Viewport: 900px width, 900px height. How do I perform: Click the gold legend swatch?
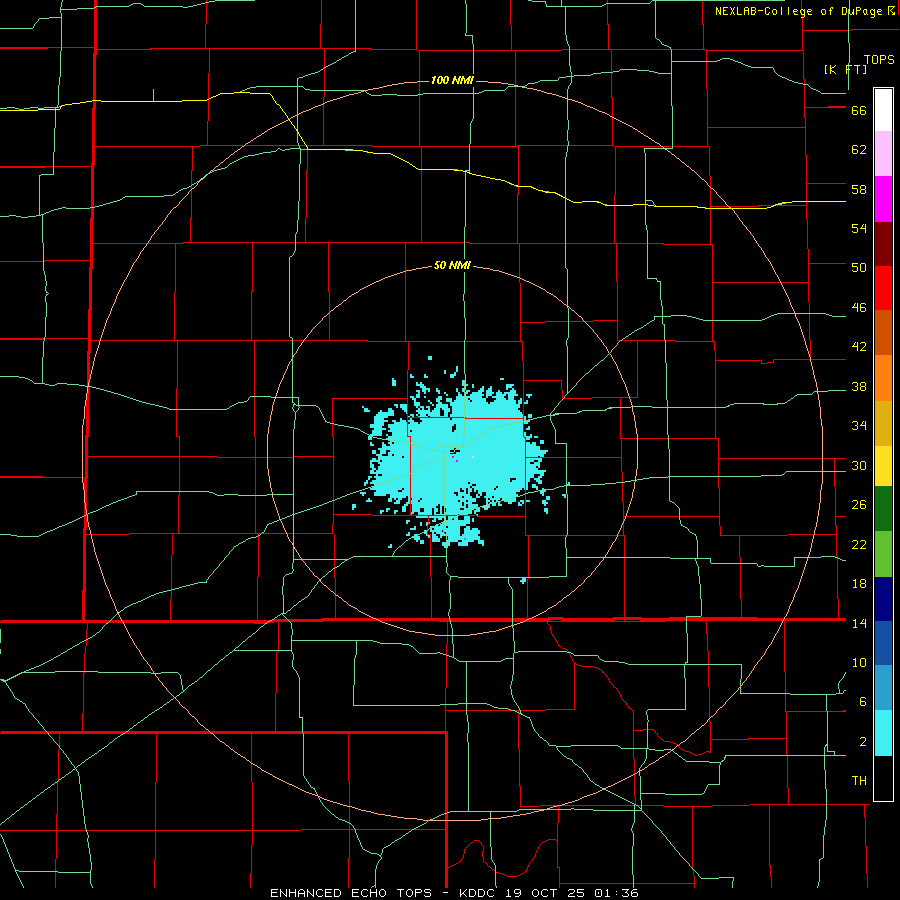coord(883,423)
